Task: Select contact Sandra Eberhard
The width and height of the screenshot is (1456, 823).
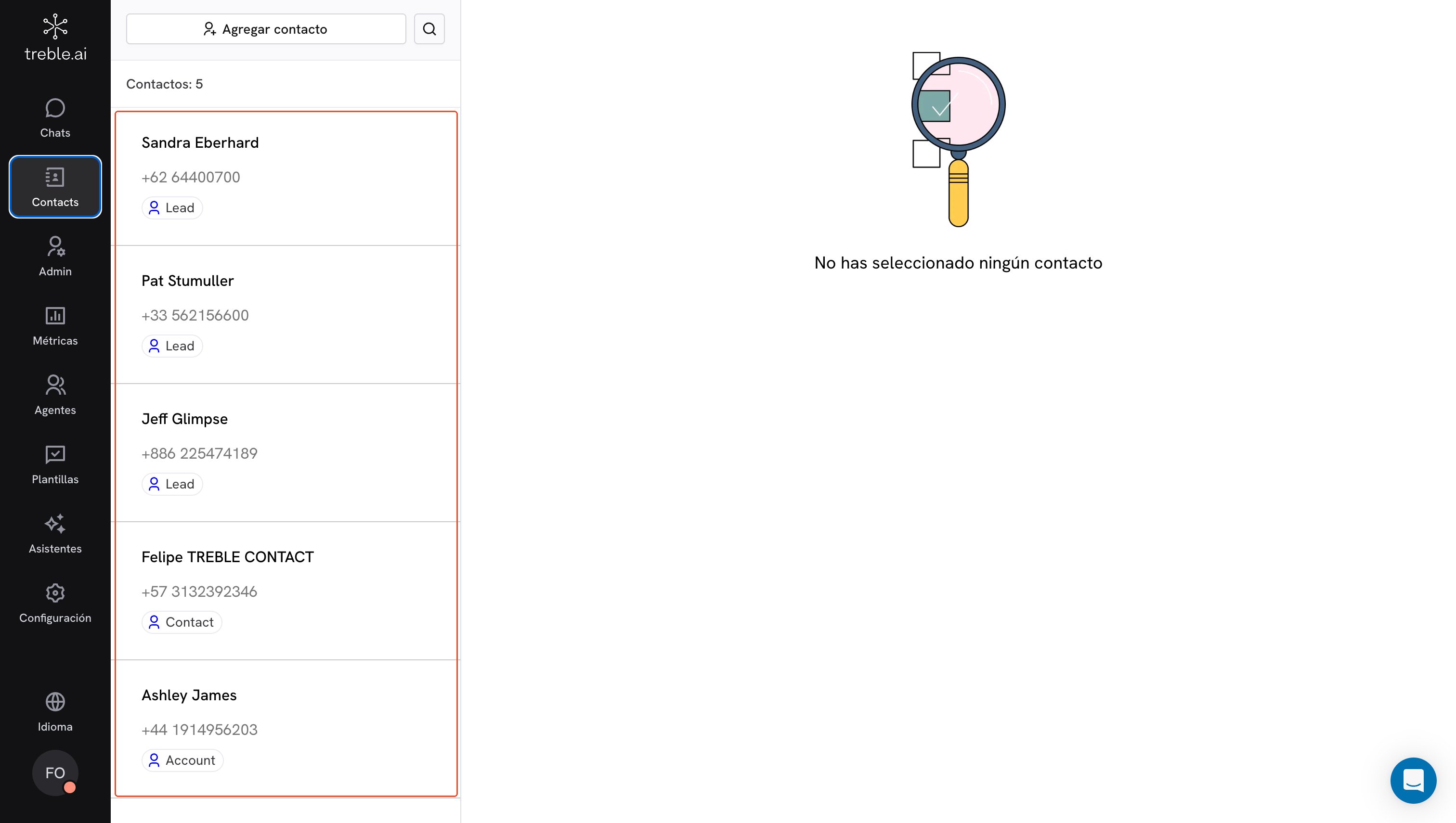Action: pos(286,176)
